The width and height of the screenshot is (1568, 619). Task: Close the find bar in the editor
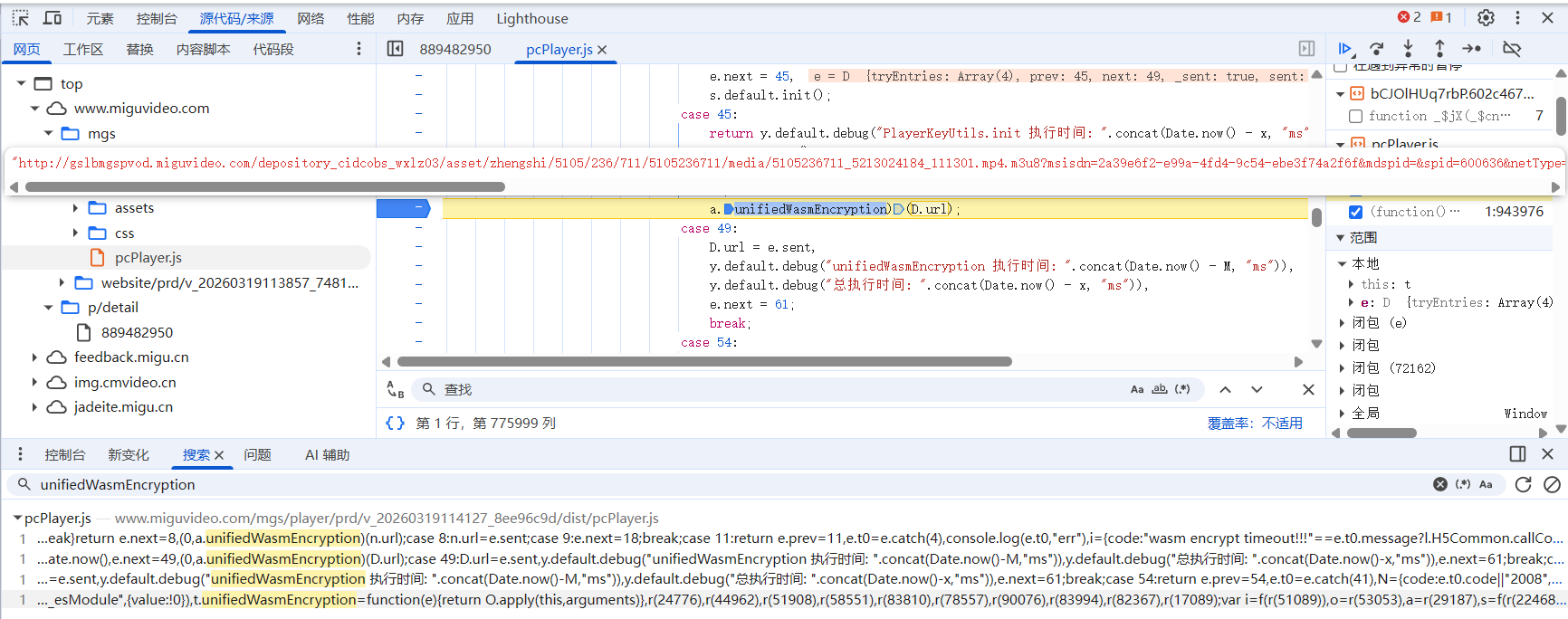click(1308, 390)
